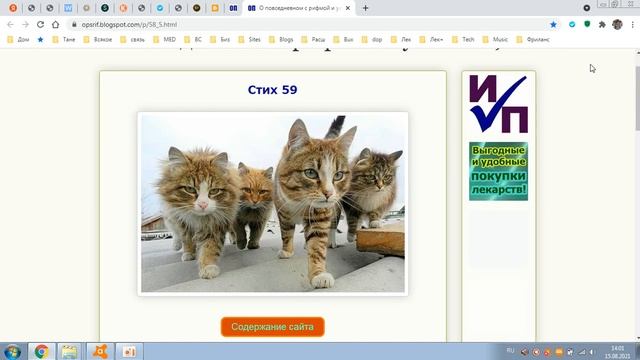Open Chrome from the taskbar

click(x=41, y=351)
